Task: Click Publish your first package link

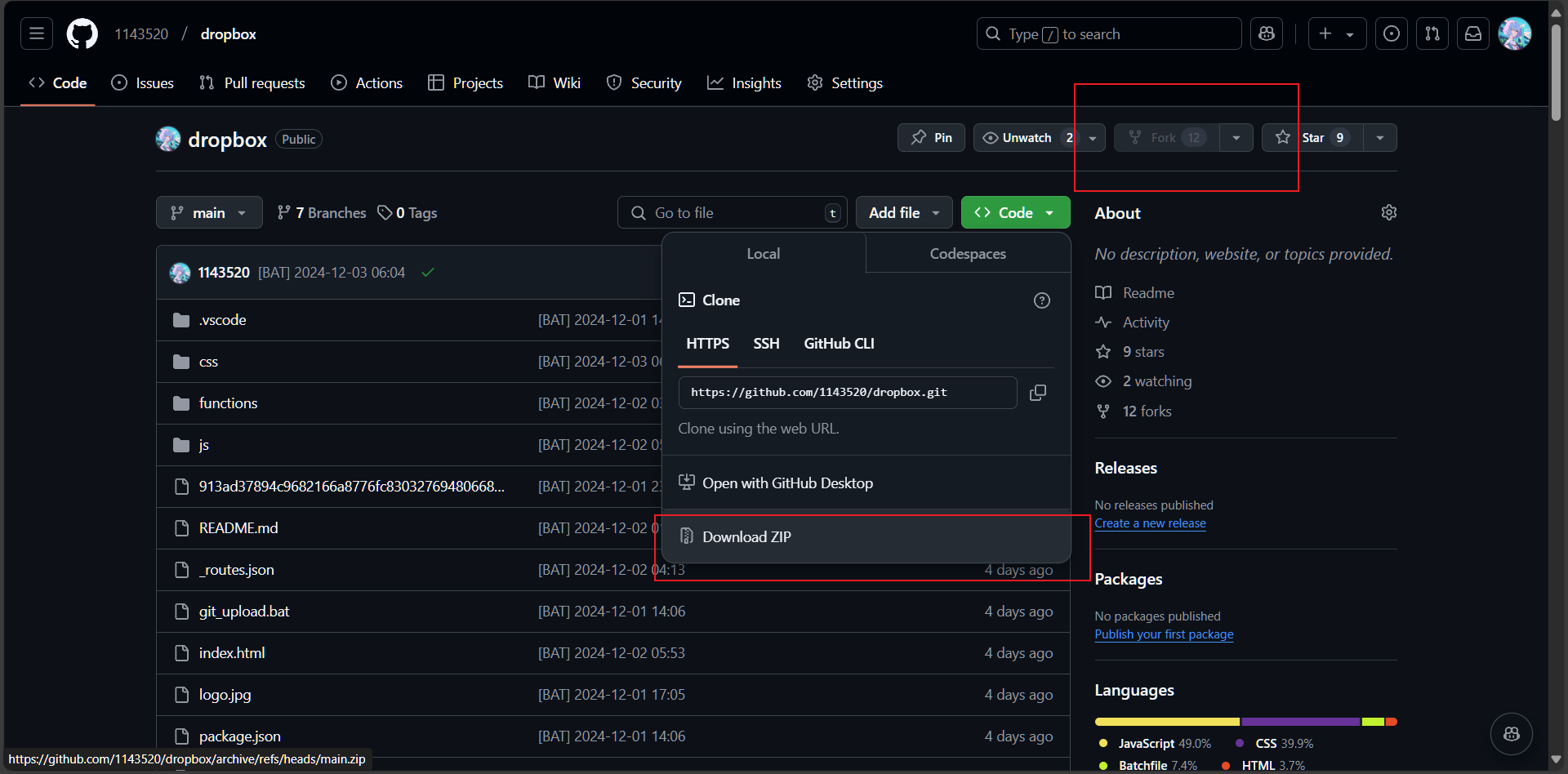Action: point(1164,634)
